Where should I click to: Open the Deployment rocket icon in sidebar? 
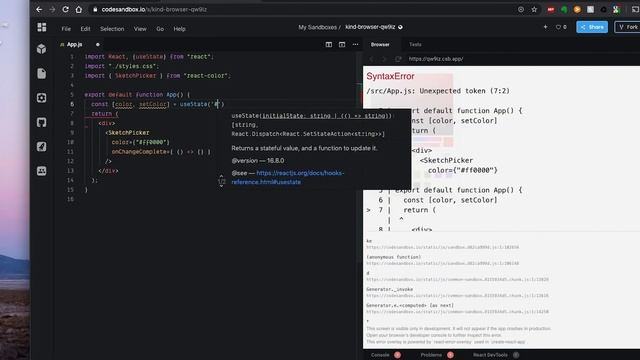[42, 147]
